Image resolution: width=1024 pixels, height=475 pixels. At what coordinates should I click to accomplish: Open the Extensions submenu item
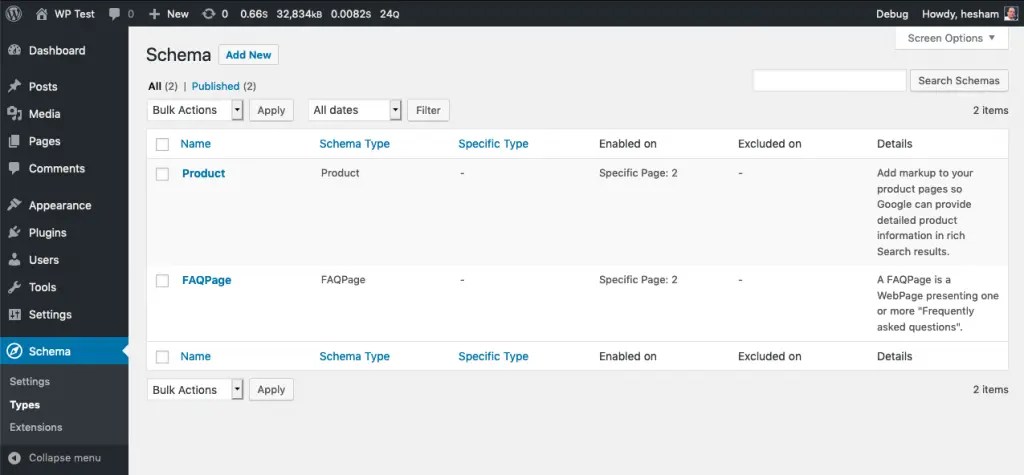click(36, 427)
